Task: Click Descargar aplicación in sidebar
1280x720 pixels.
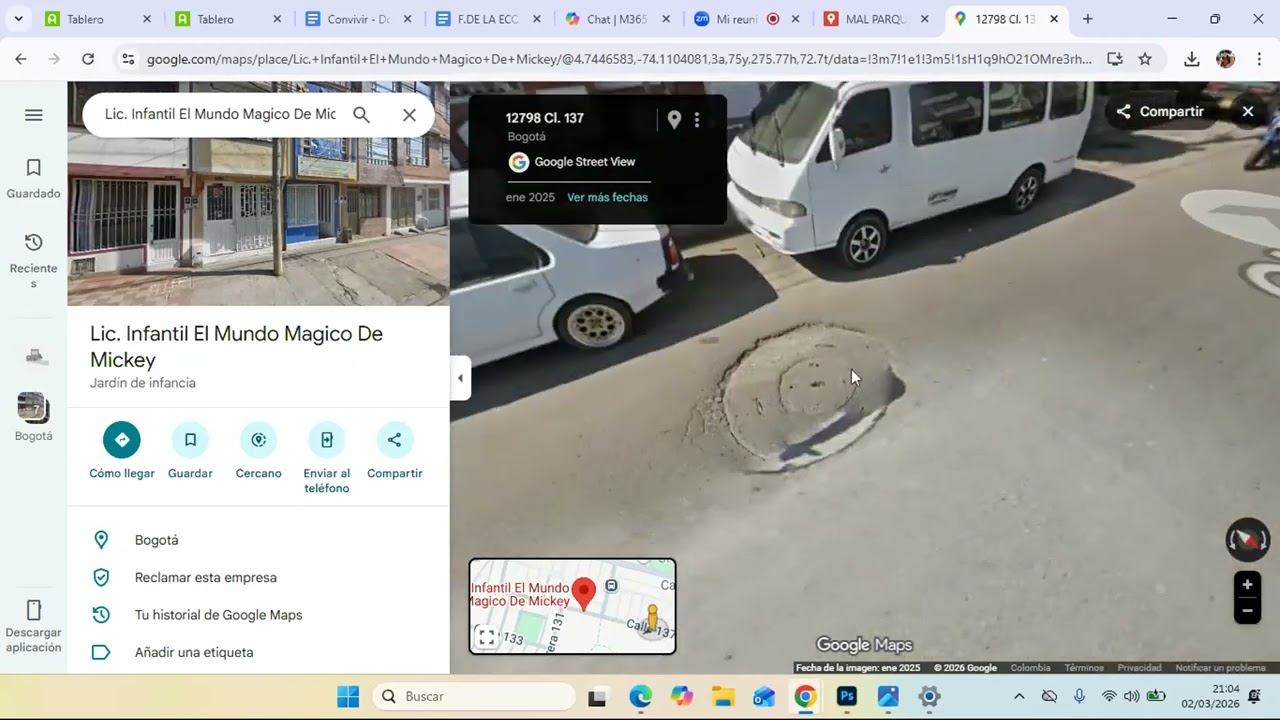Action: [33, 626]
